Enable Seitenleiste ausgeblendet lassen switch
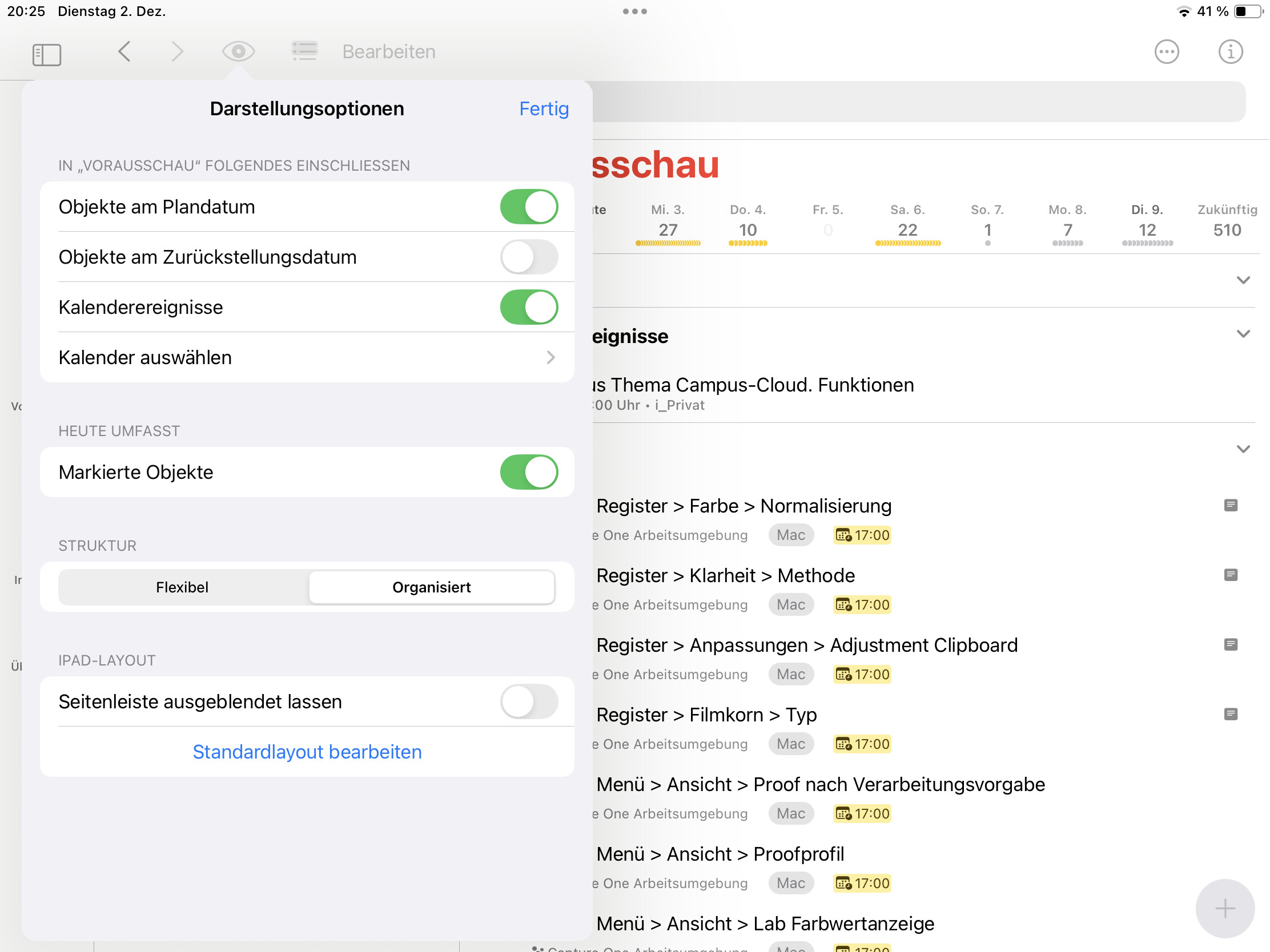Viewport: 1270px width, 952px height. (x=528, y=701)
